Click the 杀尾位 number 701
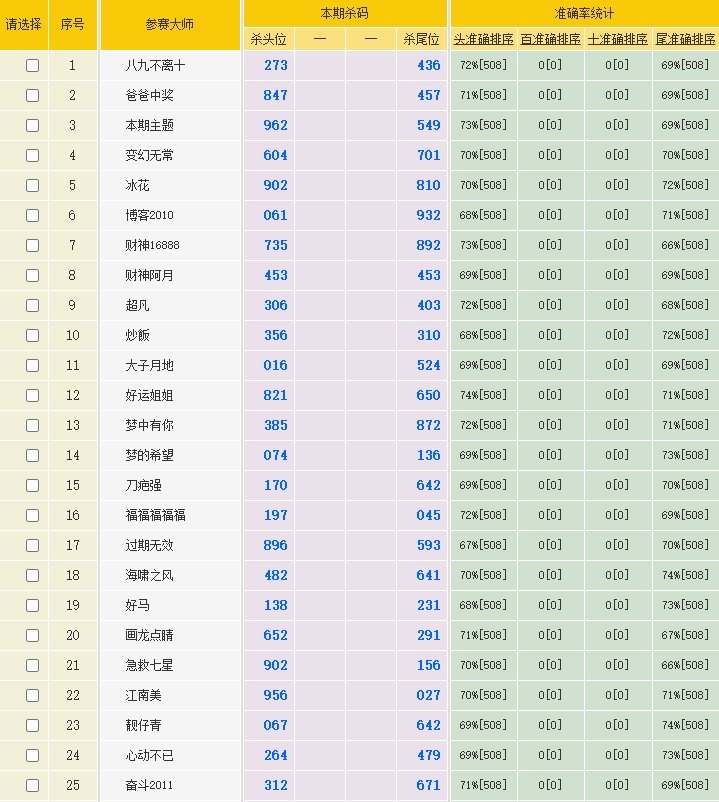This screenshot has width=719, height=802. click(428, 156)
